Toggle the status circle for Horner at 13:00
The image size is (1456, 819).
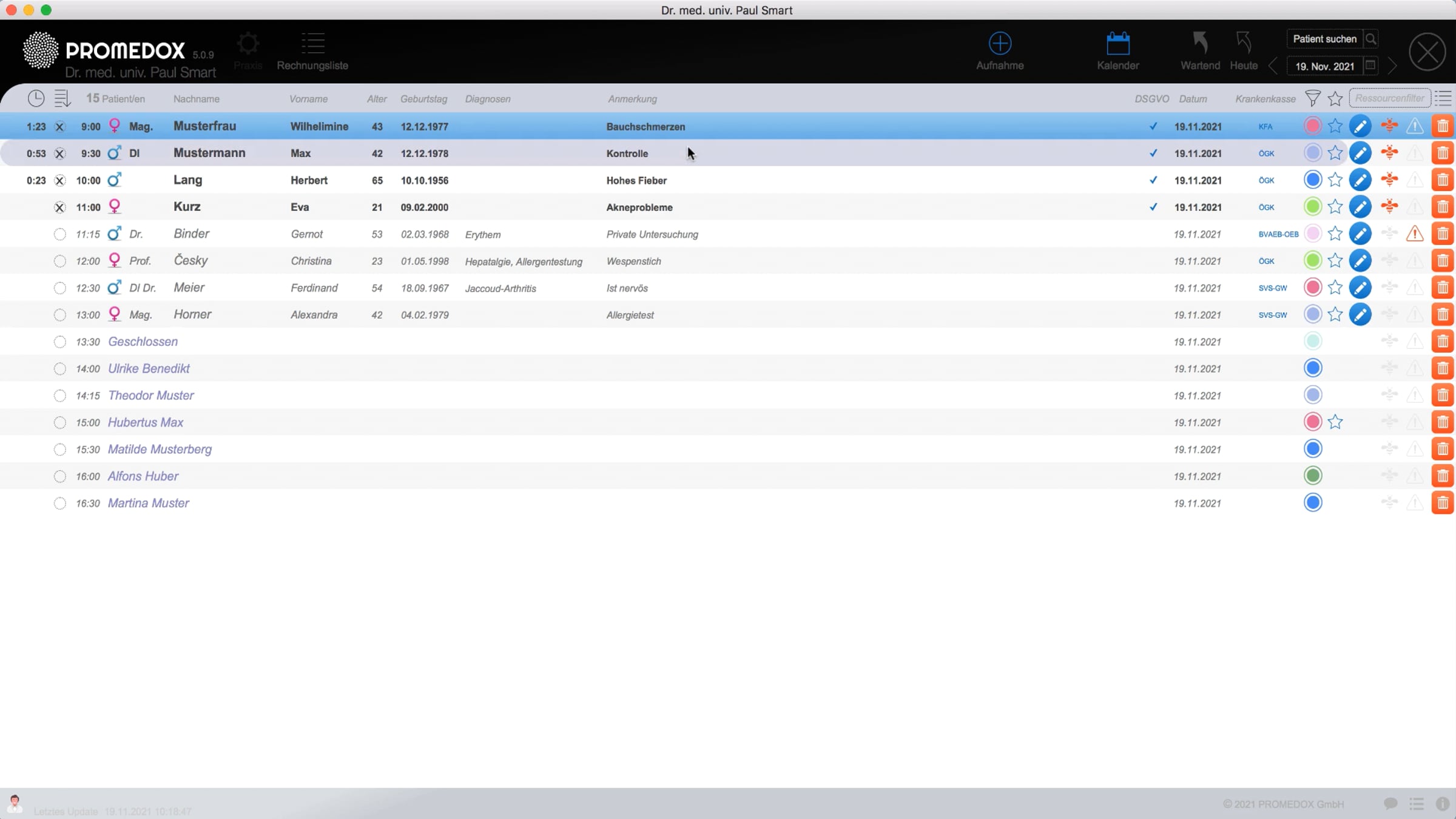point(59,315)
